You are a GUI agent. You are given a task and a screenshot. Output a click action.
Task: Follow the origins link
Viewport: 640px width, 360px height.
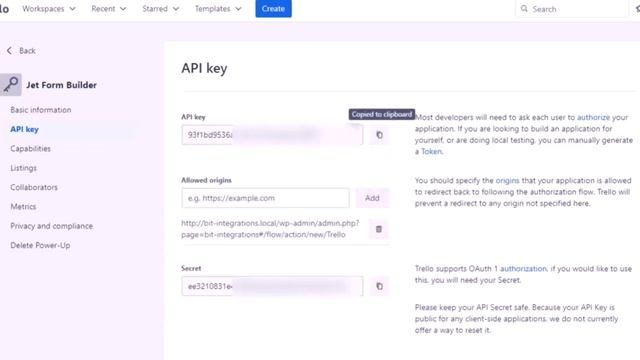pos(507,180)
